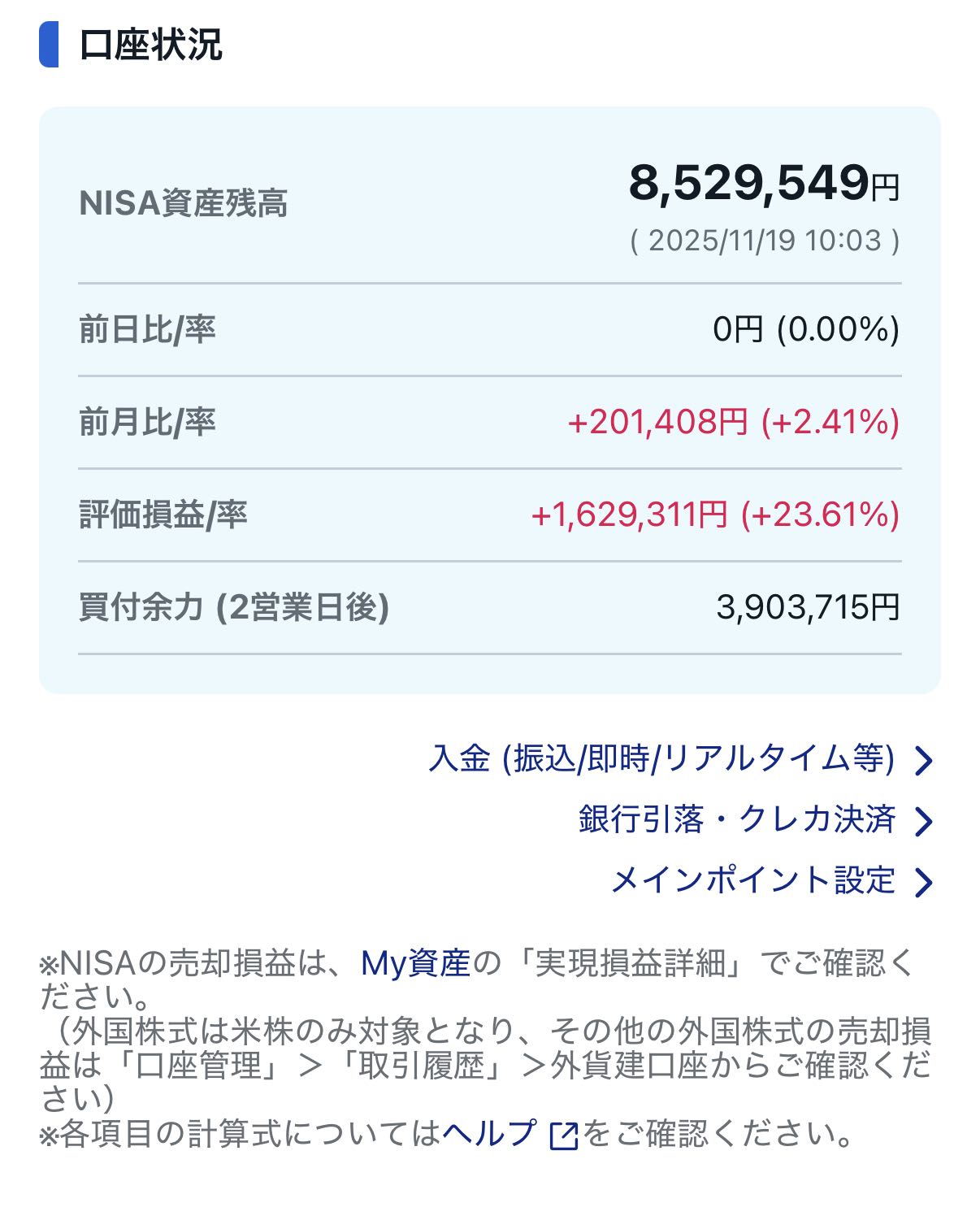The height and width of the screenshot is (1229, 980).
Task: Click the 3,903,715円 buying power value
Action: [808, 608]
